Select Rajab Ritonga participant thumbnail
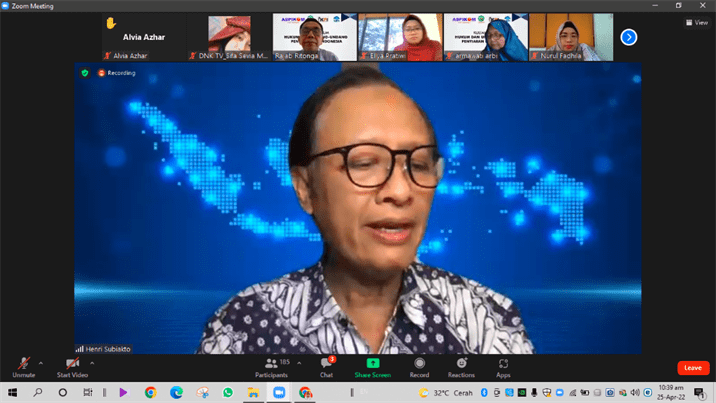The image size is (716, 403). coord(315,37)
